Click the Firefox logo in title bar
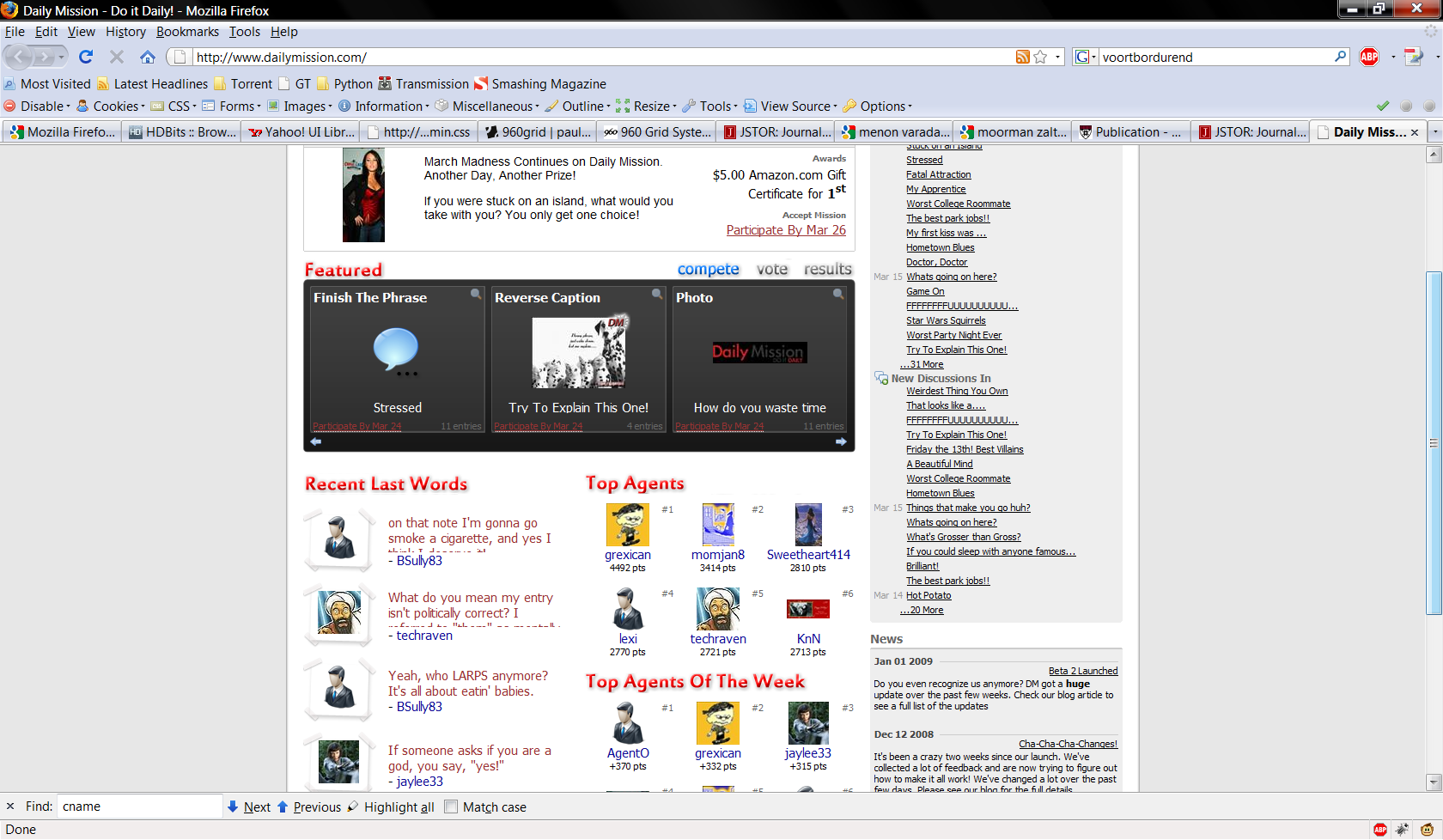1443x840 pixels. [10, 10]
